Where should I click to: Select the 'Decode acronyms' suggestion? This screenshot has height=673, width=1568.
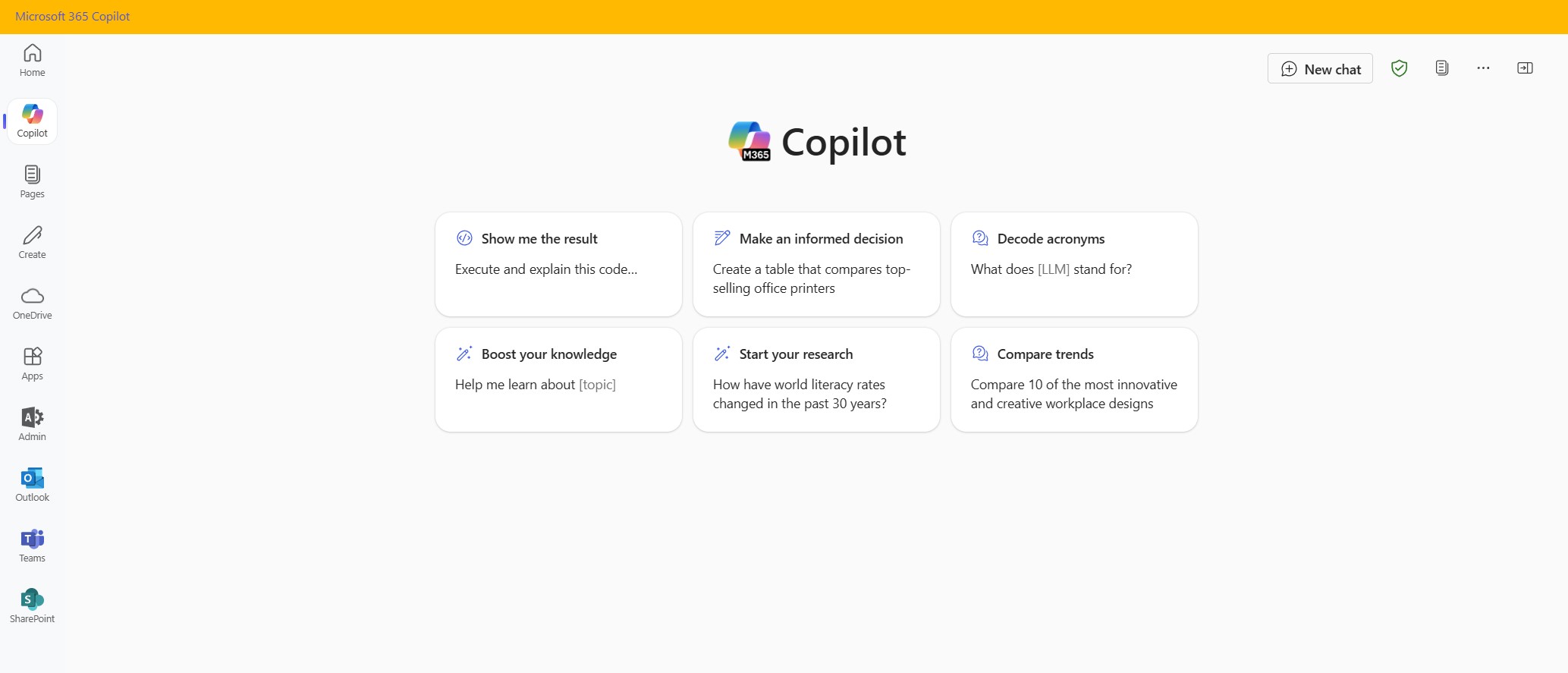point(1073,264)
